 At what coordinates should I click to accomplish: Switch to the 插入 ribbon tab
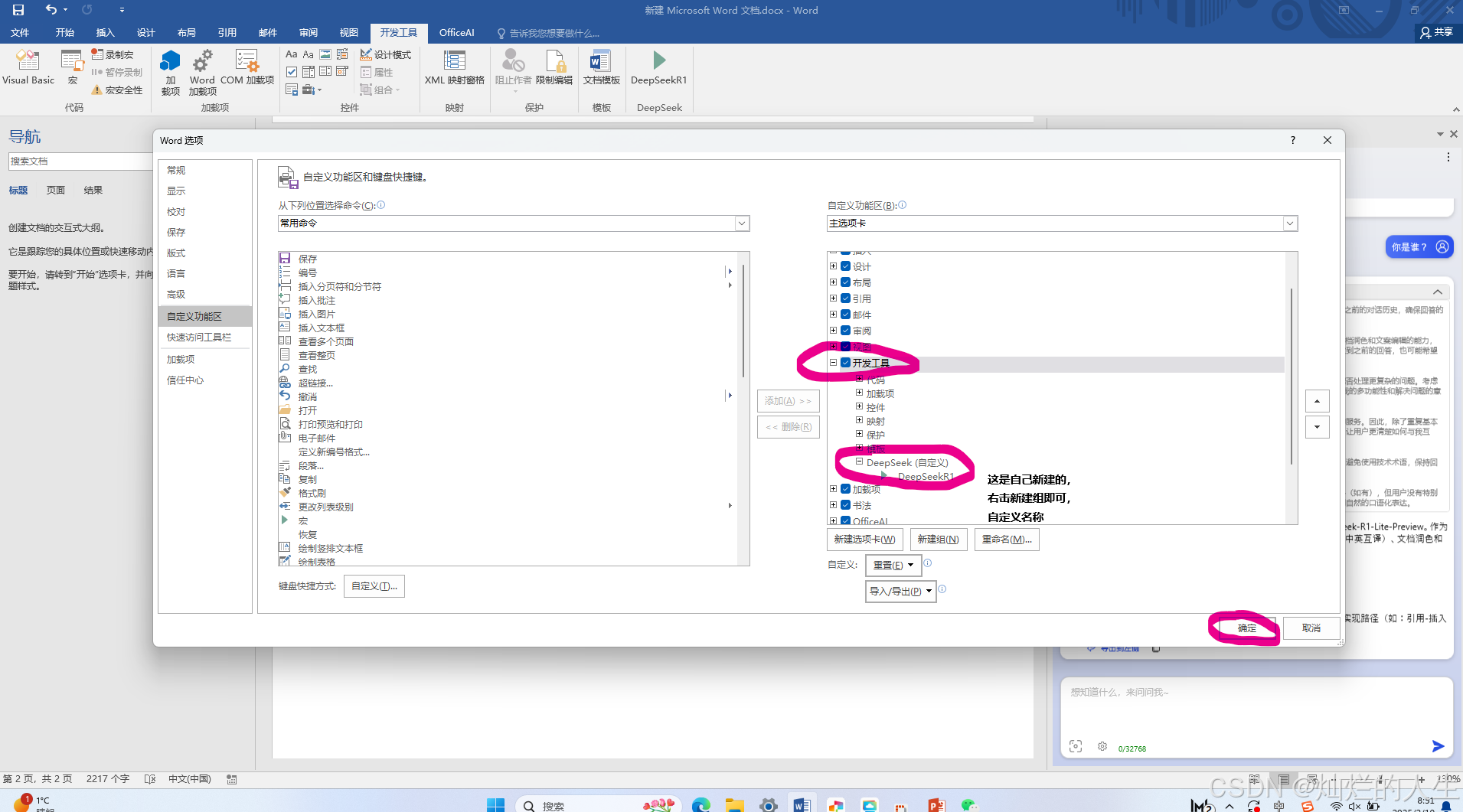pyautogui.click(x=105, y=32)
